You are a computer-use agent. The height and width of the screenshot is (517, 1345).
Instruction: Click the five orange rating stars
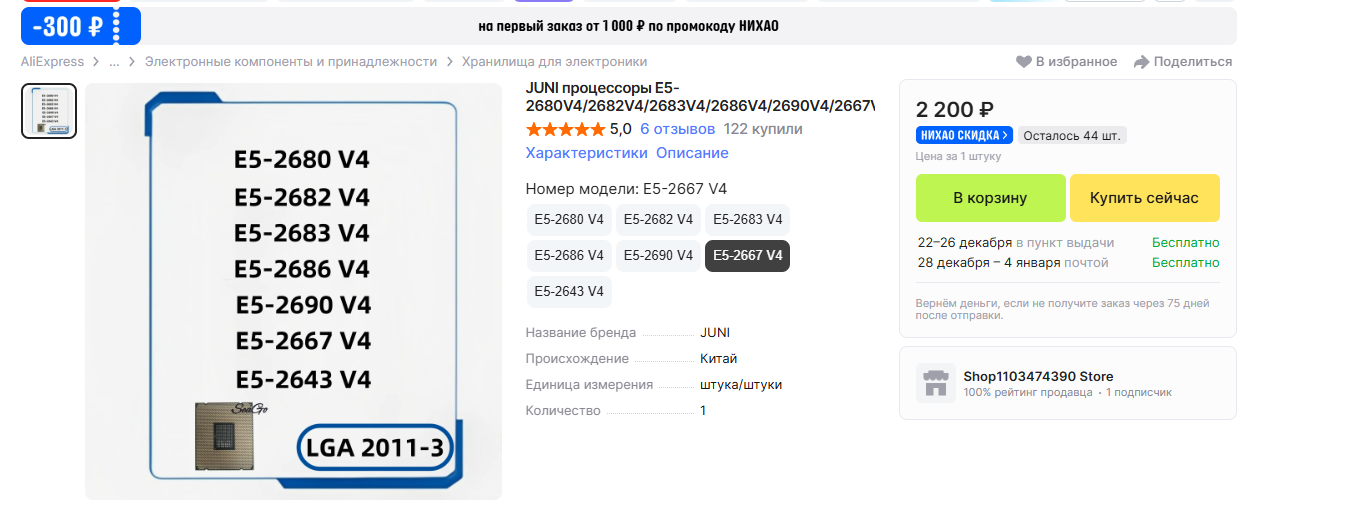click(565, 129)
